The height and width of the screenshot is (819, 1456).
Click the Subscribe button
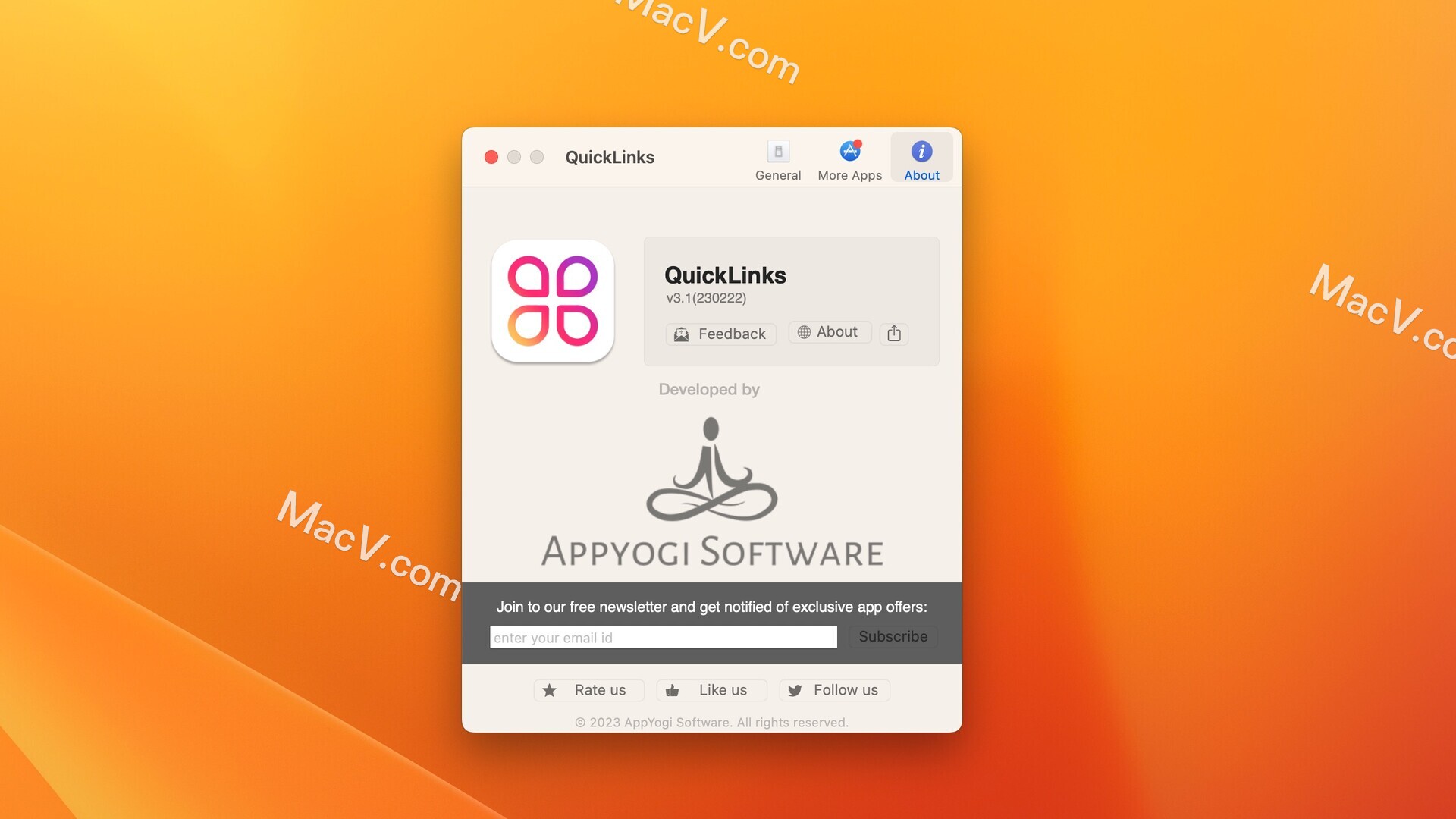(893, 636)
